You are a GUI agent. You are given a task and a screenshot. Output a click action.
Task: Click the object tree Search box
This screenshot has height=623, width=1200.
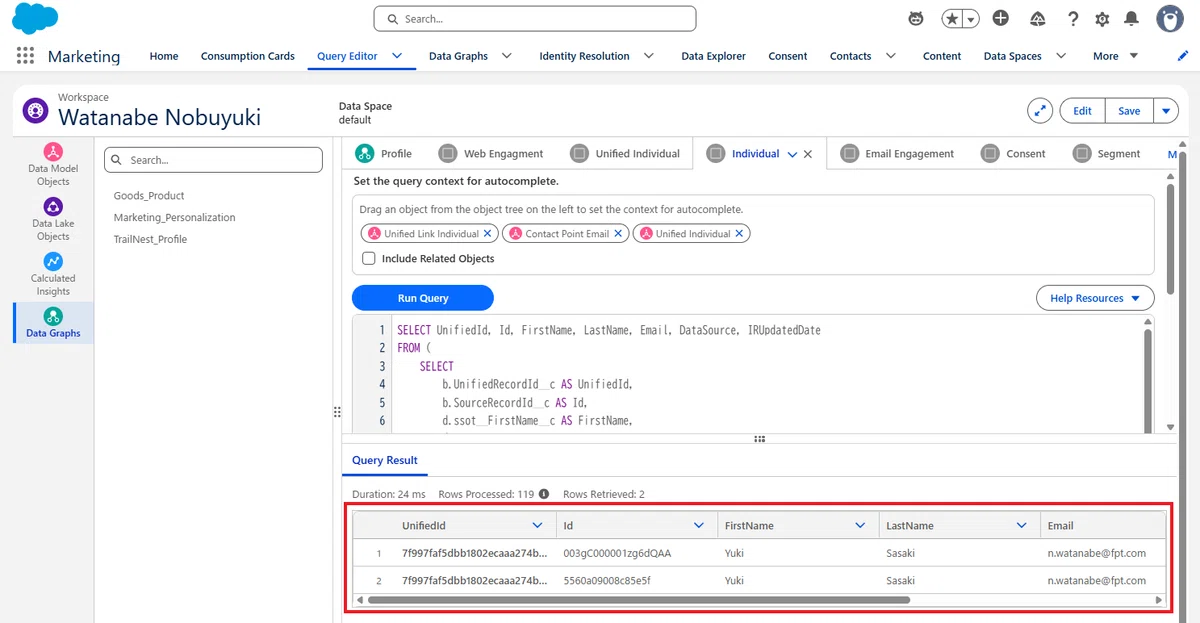pyautogui.click(x=214, y=160)
